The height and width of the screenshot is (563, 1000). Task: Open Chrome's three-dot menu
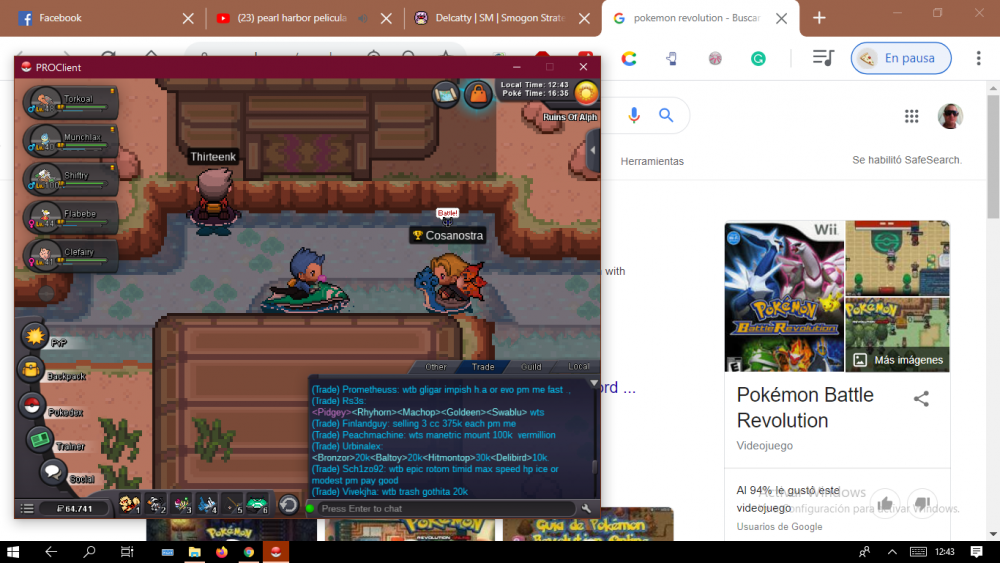click(x=978, y=58)
